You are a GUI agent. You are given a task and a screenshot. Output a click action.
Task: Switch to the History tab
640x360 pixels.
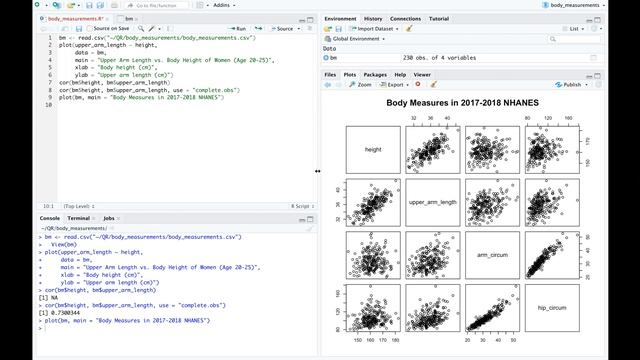pos(373,19)
